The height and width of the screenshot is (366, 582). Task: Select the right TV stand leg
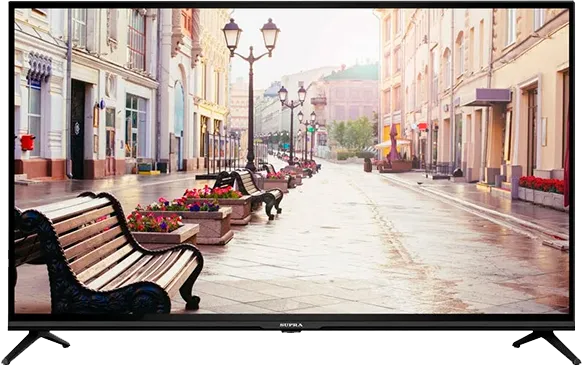pos(546,346)
